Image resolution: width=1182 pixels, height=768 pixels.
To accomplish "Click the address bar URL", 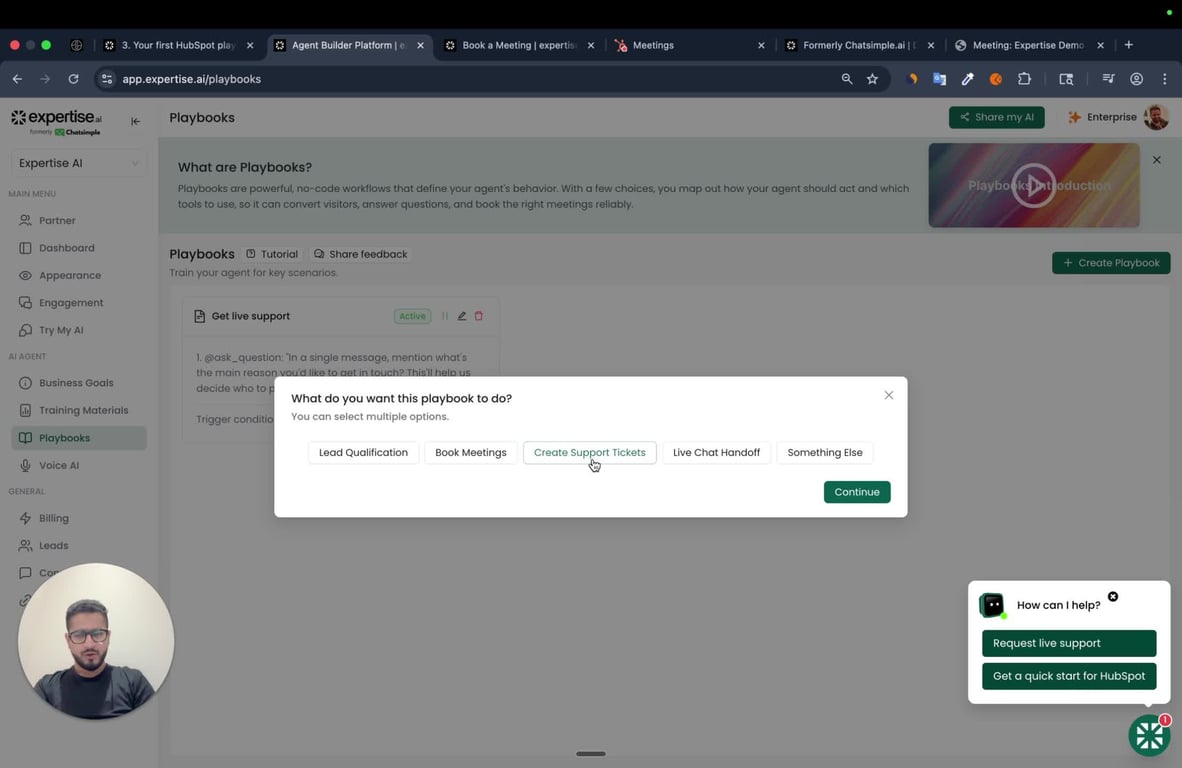I will pyautogui.click(x=191, y=79).
